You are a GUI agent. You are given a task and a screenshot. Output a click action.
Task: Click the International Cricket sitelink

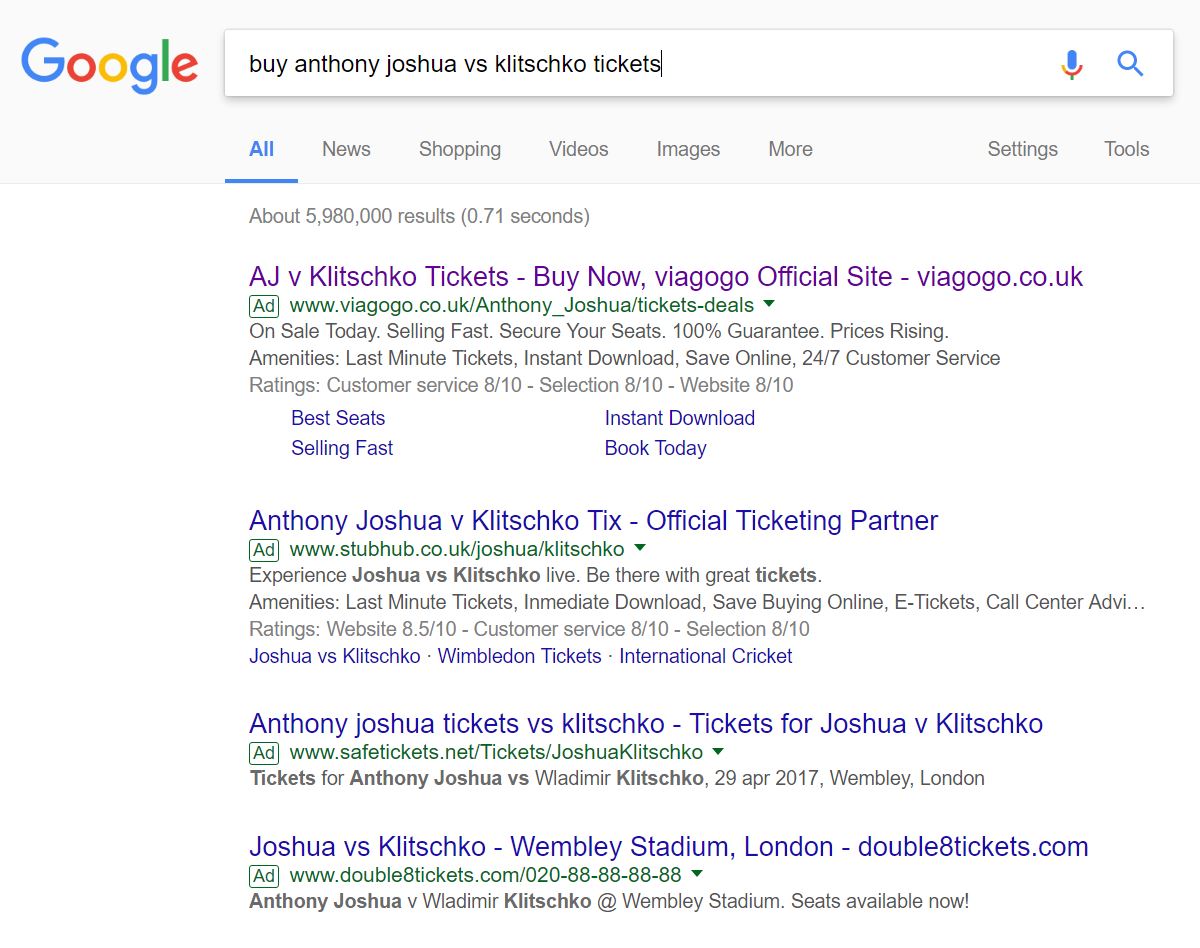pos(706,656)
